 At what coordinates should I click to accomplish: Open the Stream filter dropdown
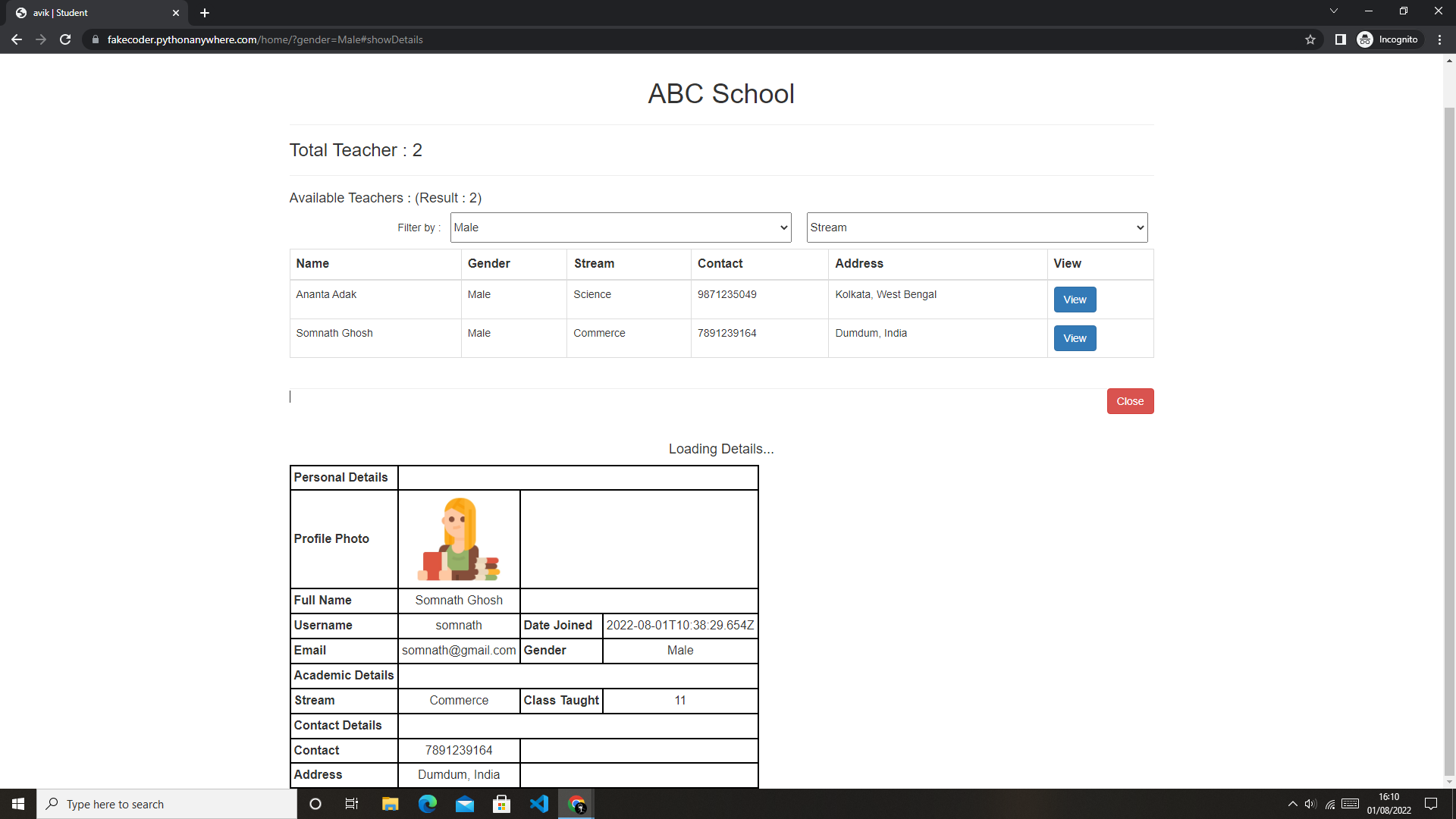pyautogui.click(x=977, y=227)
